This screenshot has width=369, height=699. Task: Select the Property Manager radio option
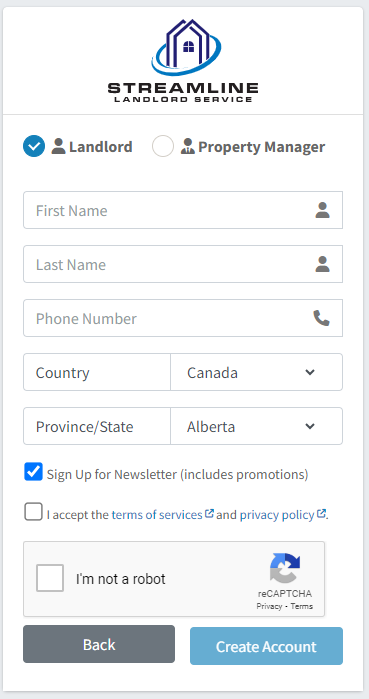pos(163,146)
